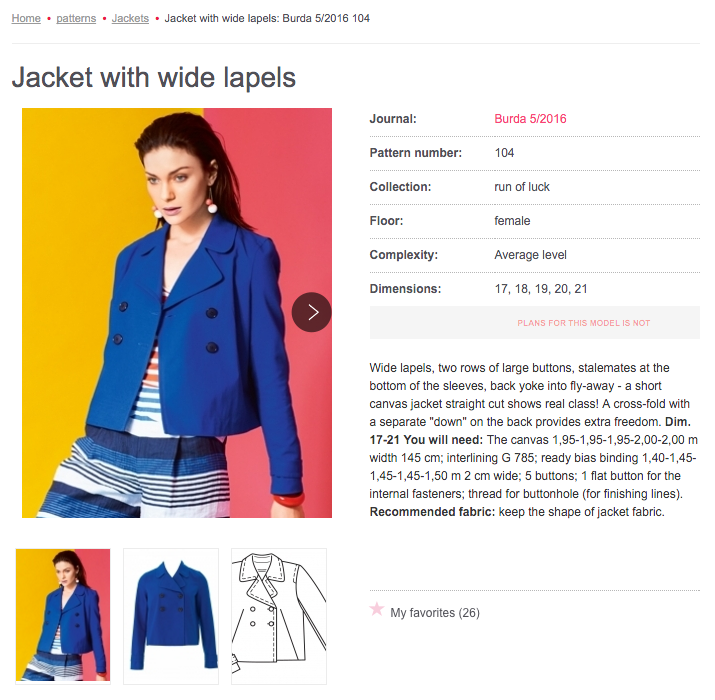The width and height of the screenshot is (715, 700).
Task: Select the model photo thumbnail
Action: [63, 615]
